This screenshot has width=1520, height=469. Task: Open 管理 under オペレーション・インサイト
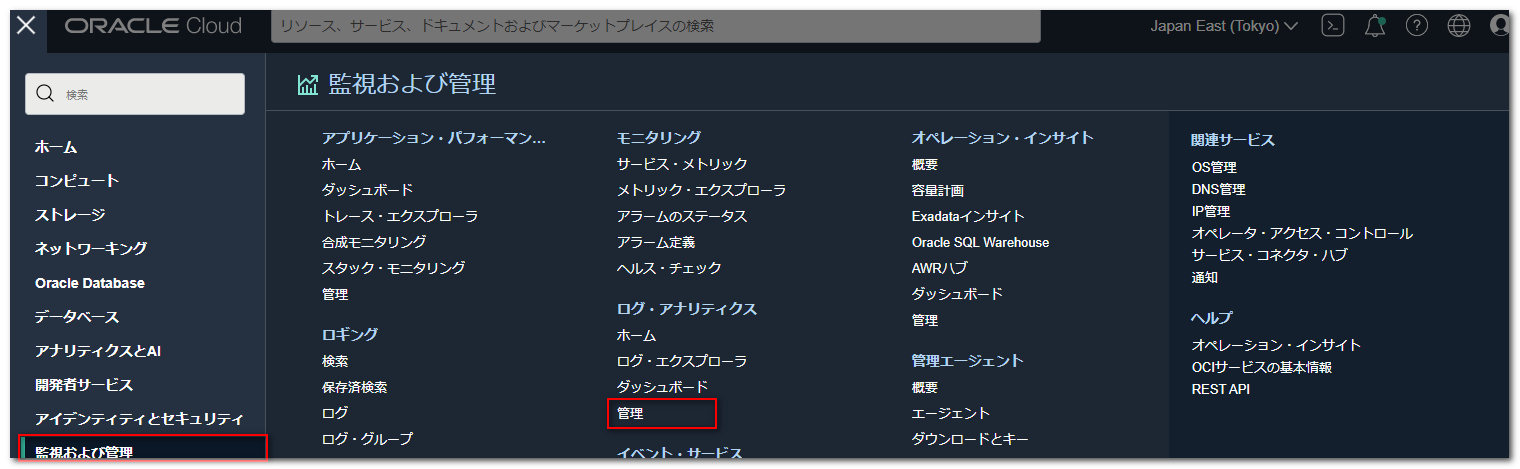point(925,320)
